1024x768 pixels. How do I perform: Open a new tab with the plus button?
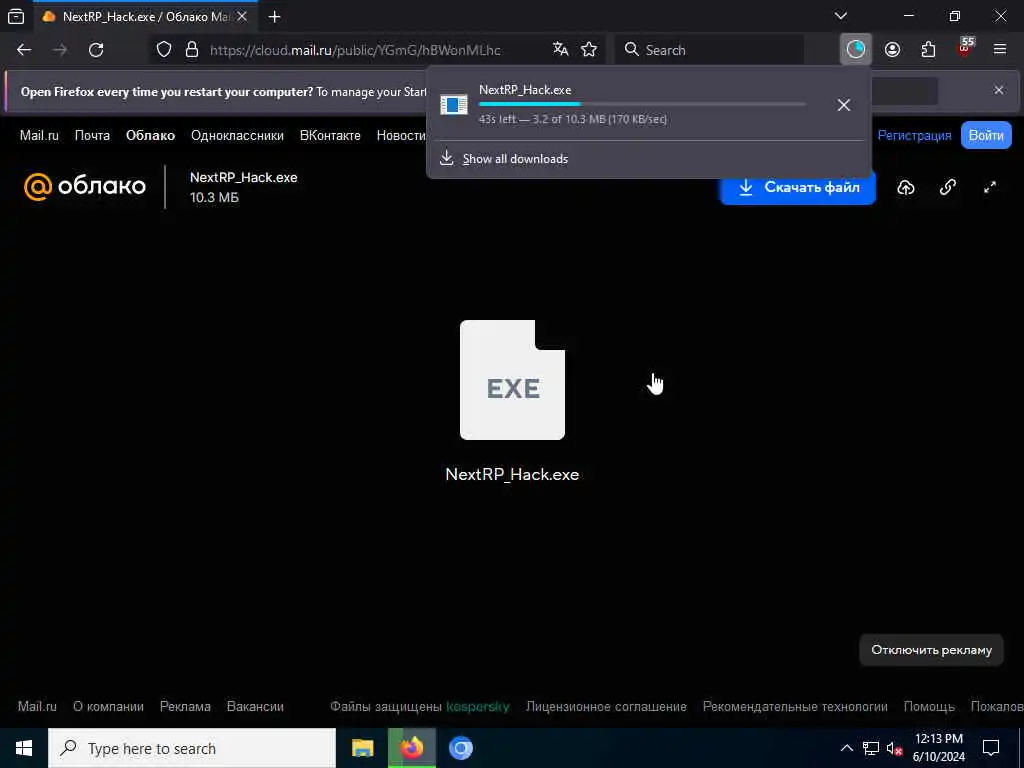tap(274, 16)
